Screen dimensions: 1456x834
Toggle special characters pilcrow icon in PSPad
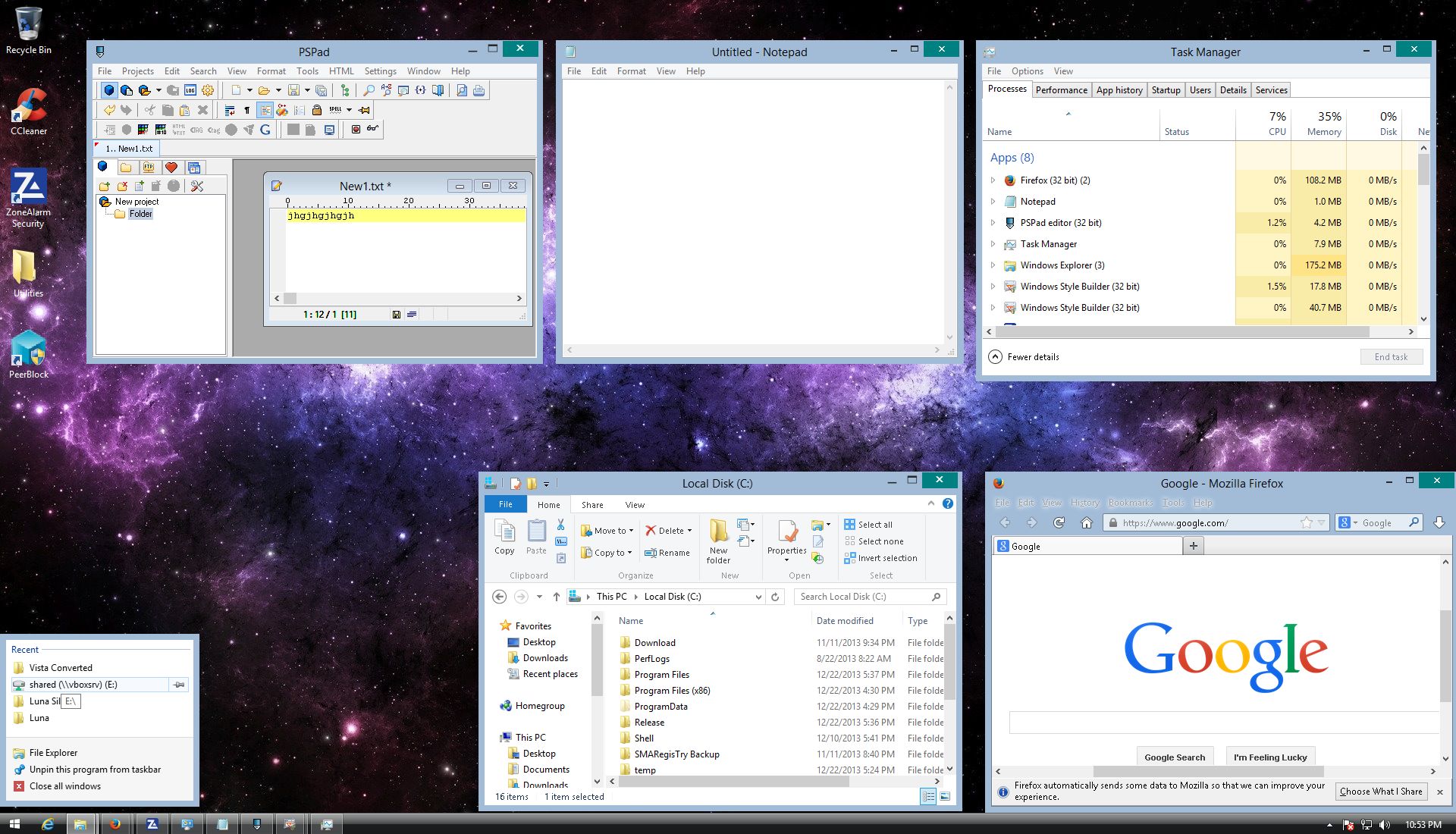(247, 110)
